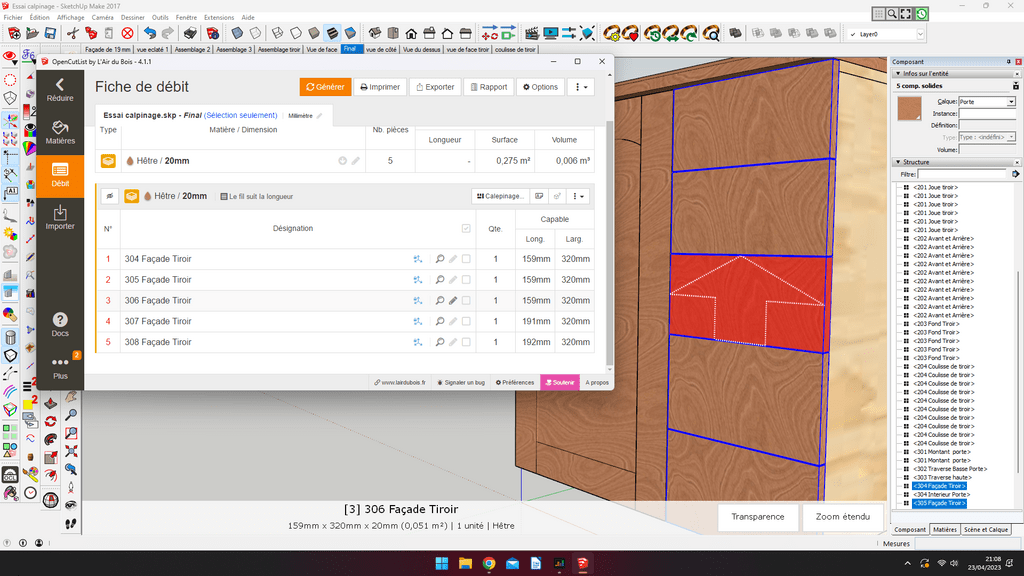Click the Rapport button
This screenshot has width=1024, height=576.
pos(488,87)
